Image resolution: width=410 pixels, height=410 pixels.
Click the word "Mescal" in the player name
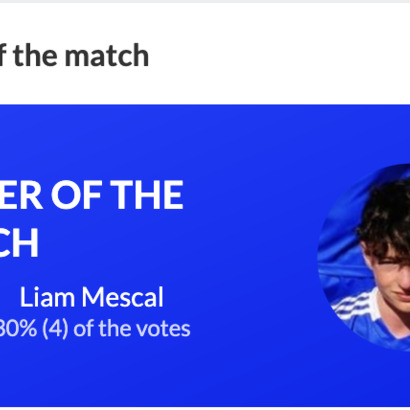[123, 297]
